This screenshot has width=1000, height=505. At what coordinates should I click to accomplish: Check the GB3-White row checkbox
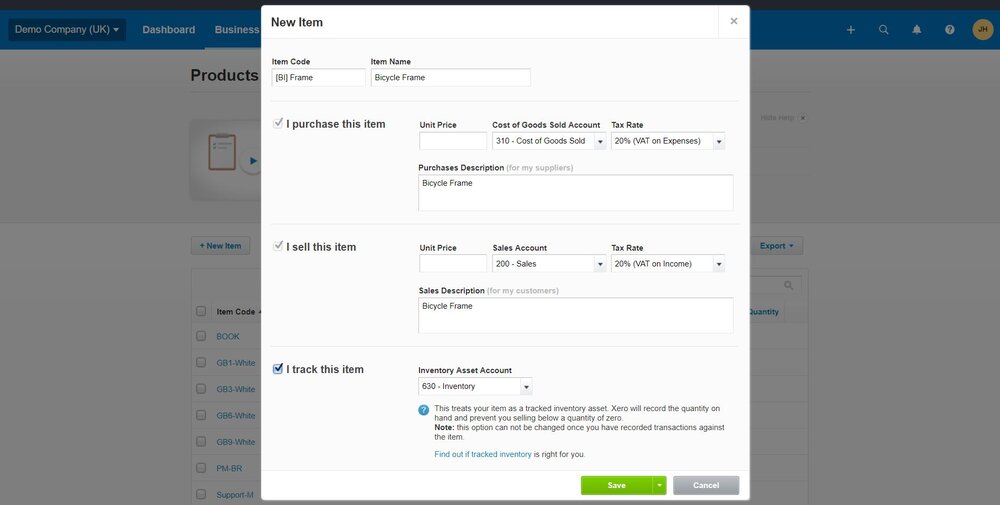[x=201, y=389]
